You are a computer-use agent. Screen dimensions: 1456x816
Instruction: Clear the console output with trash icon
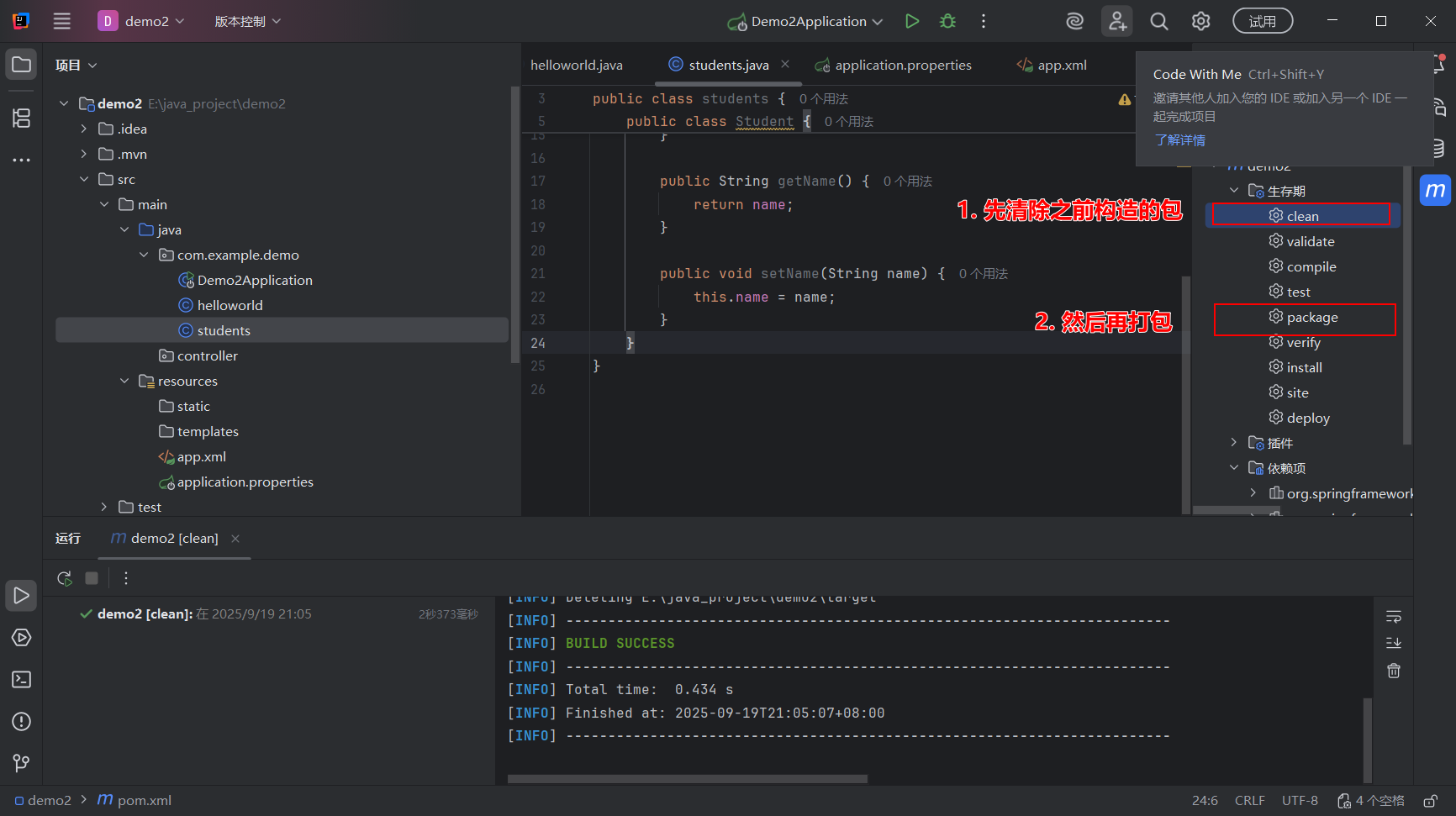[x=1394, y=671]
